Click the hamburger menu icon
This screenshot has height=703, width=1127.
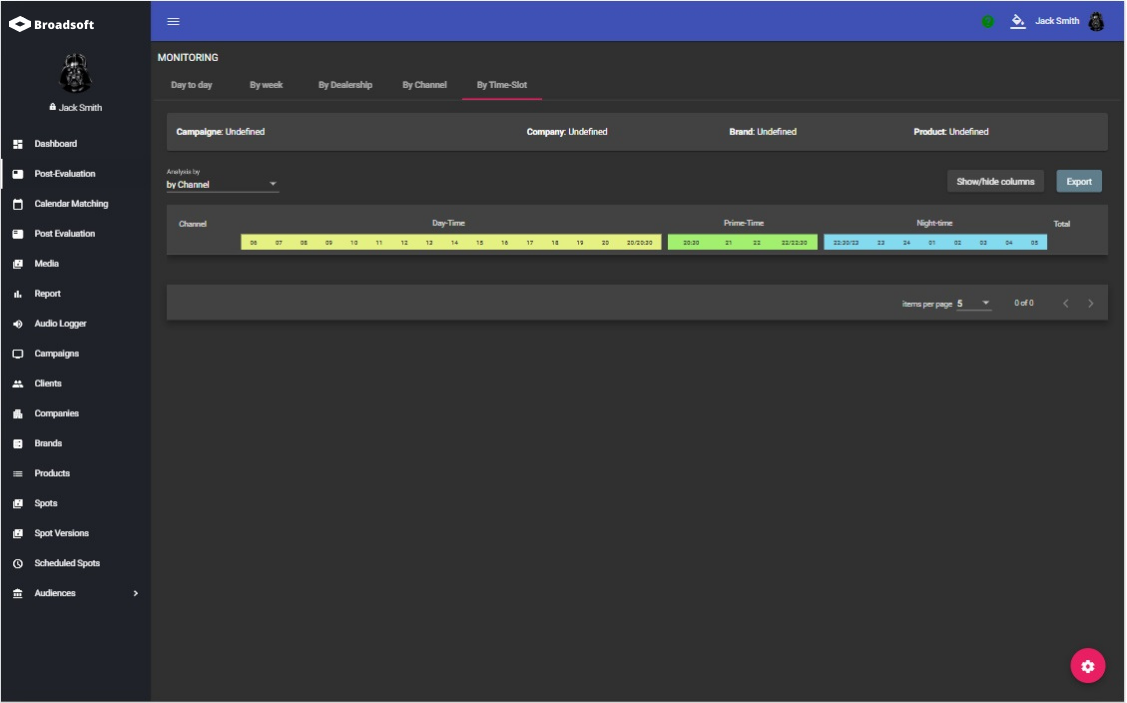[x=173, y=21]
